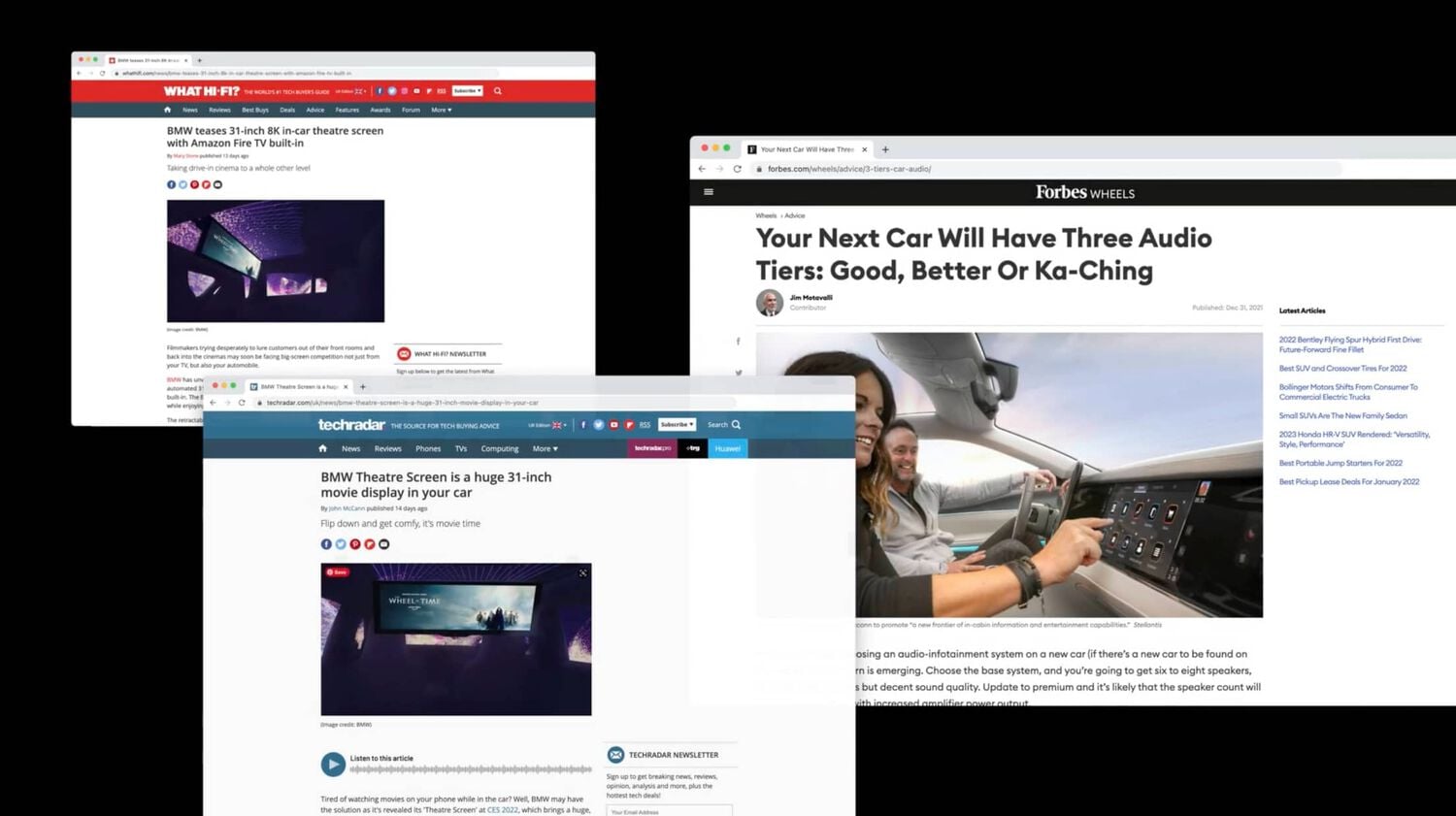Open the Forbes hamburger menu icon
This screenshot has height=816, width=1456.
click(709, 192)
